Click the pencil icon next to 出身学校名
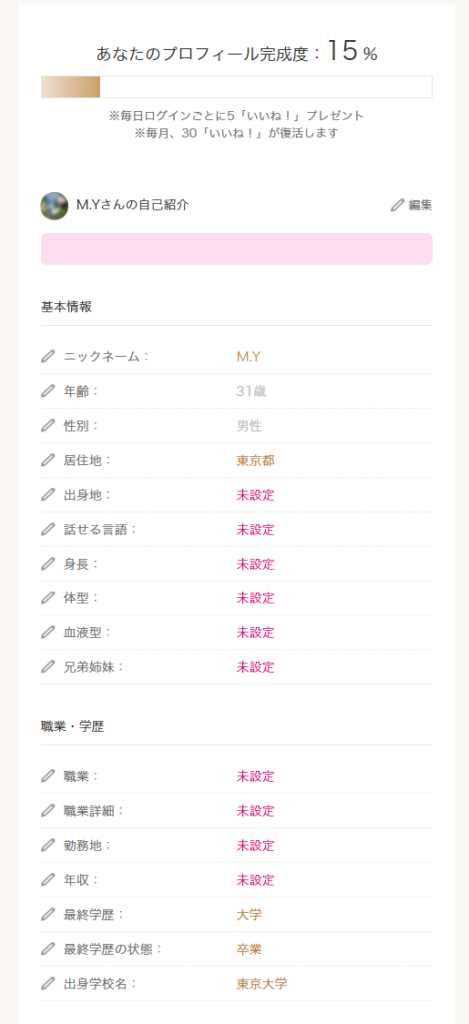This screenshot has width=469, height=1024. click(48, 983)
